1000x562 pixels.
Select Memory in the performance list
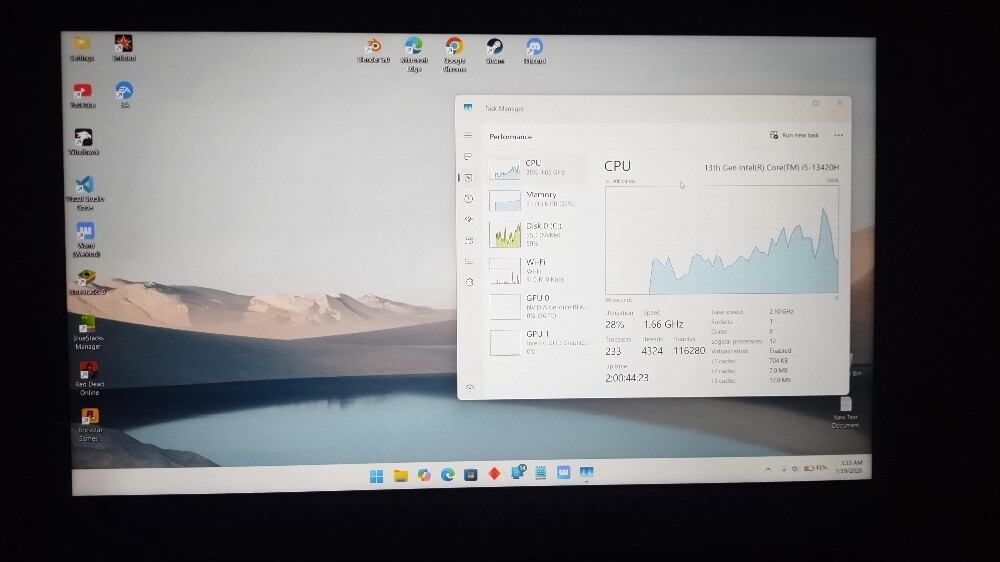[538, 200]
